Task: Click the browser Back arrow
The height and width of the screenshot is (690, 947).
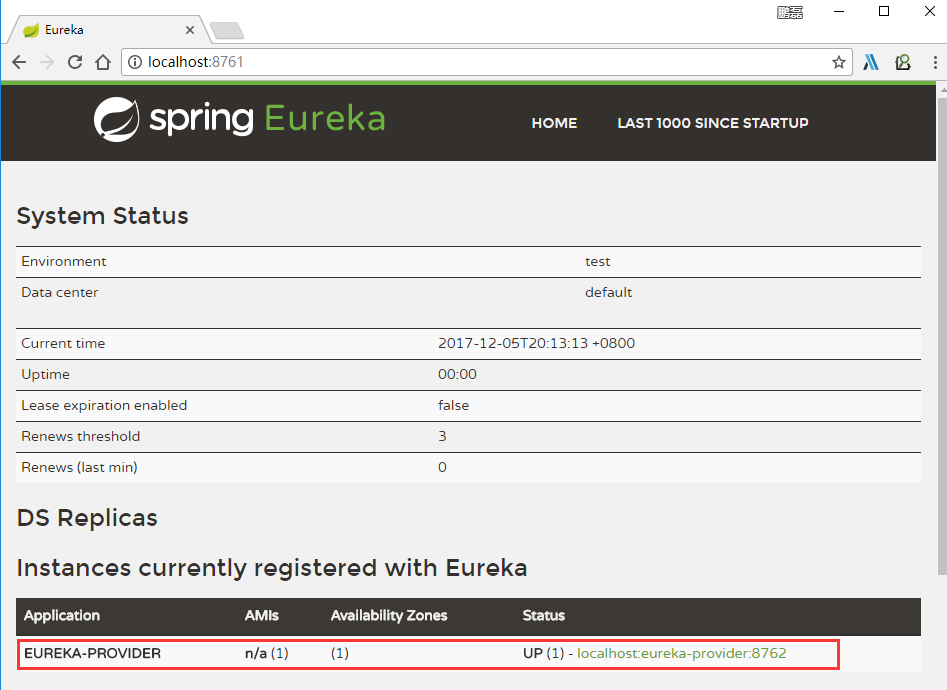Action: (x=19, y=62)
